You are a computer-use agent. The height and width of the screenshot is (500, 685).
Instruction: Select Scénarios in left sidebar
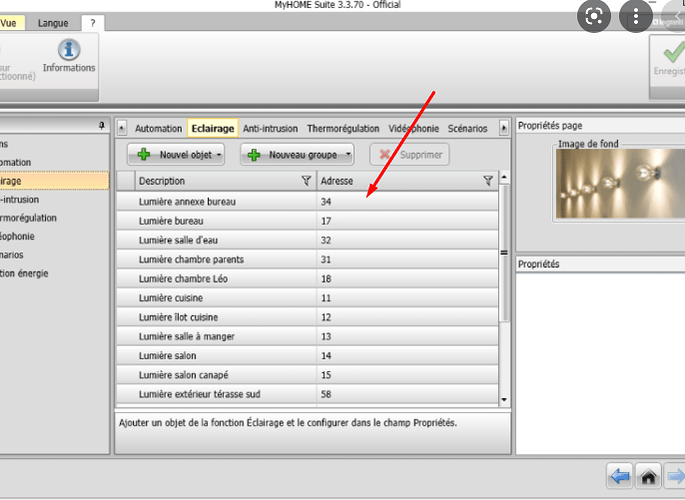(x=54, y=254)
